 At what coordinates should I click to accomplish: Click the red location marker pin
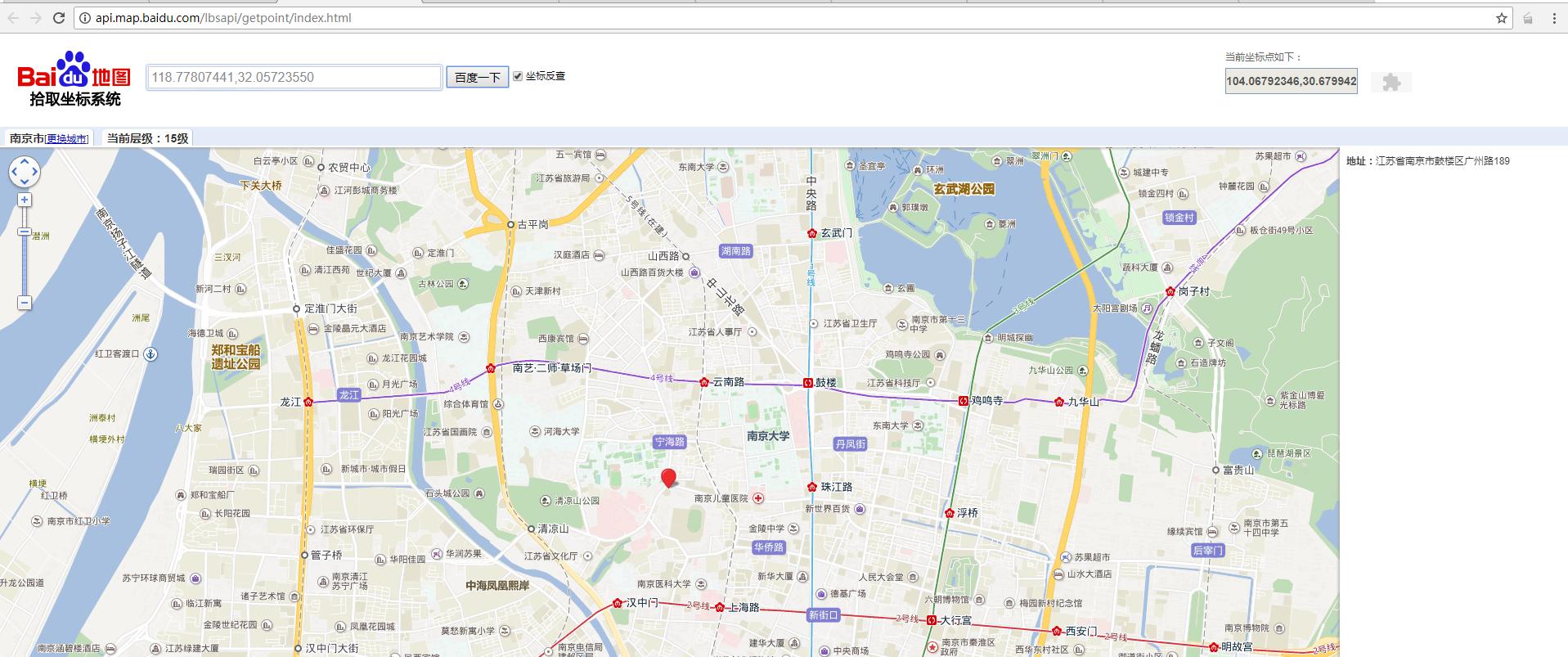(x=668, y=478)
